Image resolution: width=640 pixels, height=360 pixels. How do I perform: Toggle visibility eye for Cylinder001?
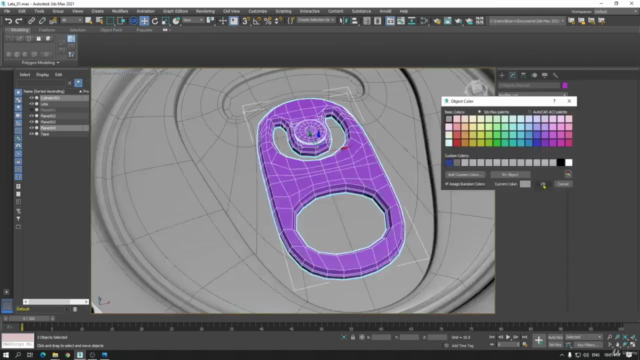[x=31, y=98]
